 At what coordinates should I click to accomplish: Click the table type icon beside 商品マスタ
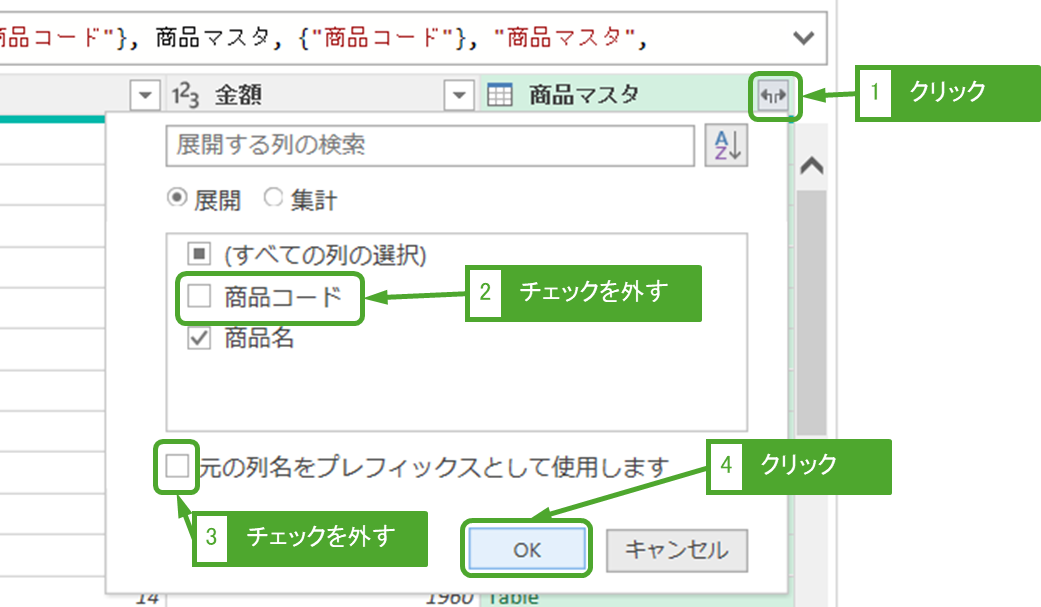500,96
